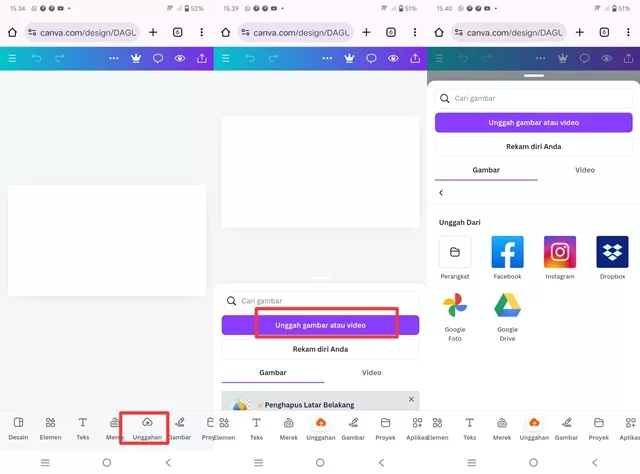Open new browser tab in left phone
The width and height of the screenshot is (640, 474).
coord(153,32)
